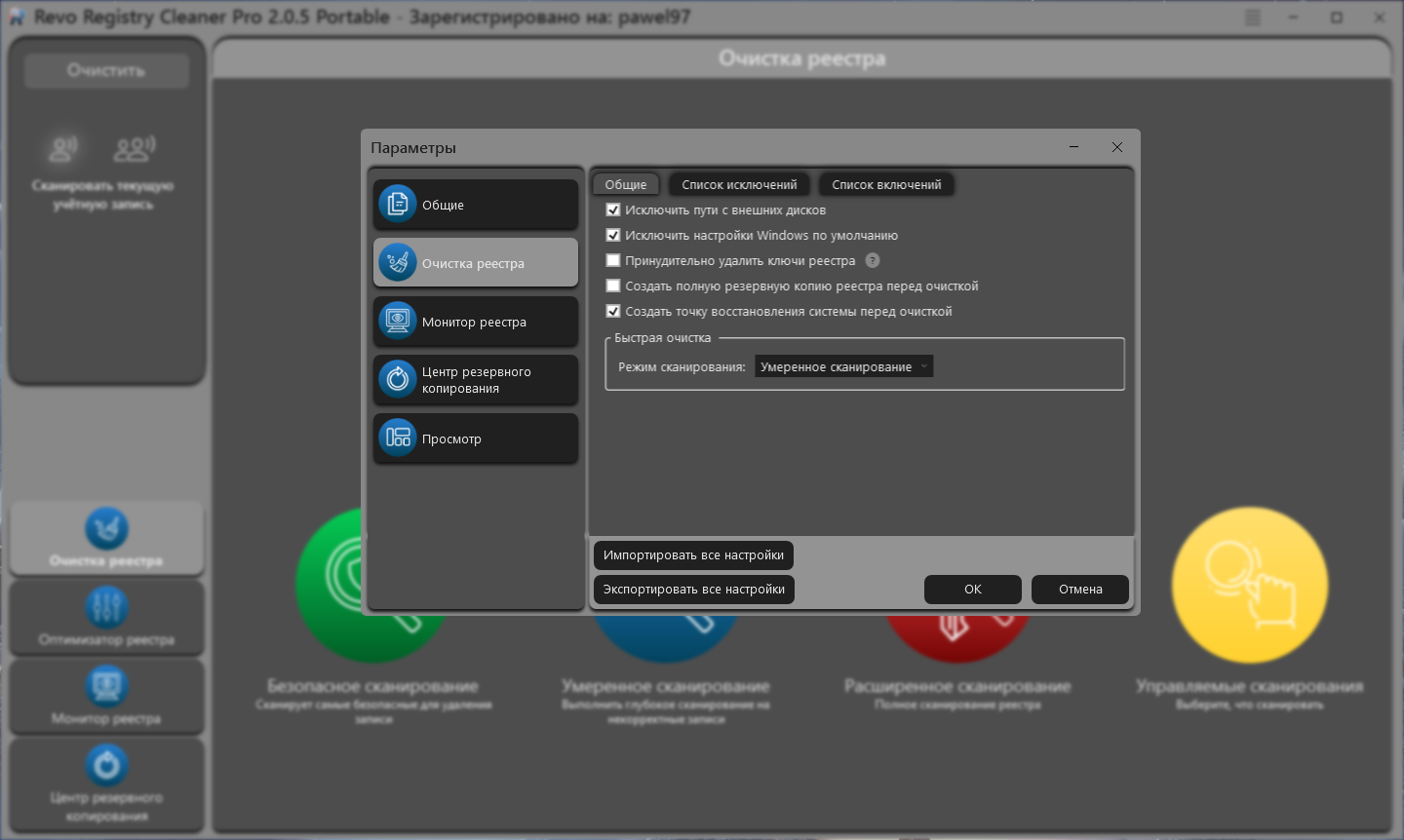The height and width of the screenshot is (840, 1404).
Task: Click help icon next to forced key deletion
Action: tap(873, 260)
